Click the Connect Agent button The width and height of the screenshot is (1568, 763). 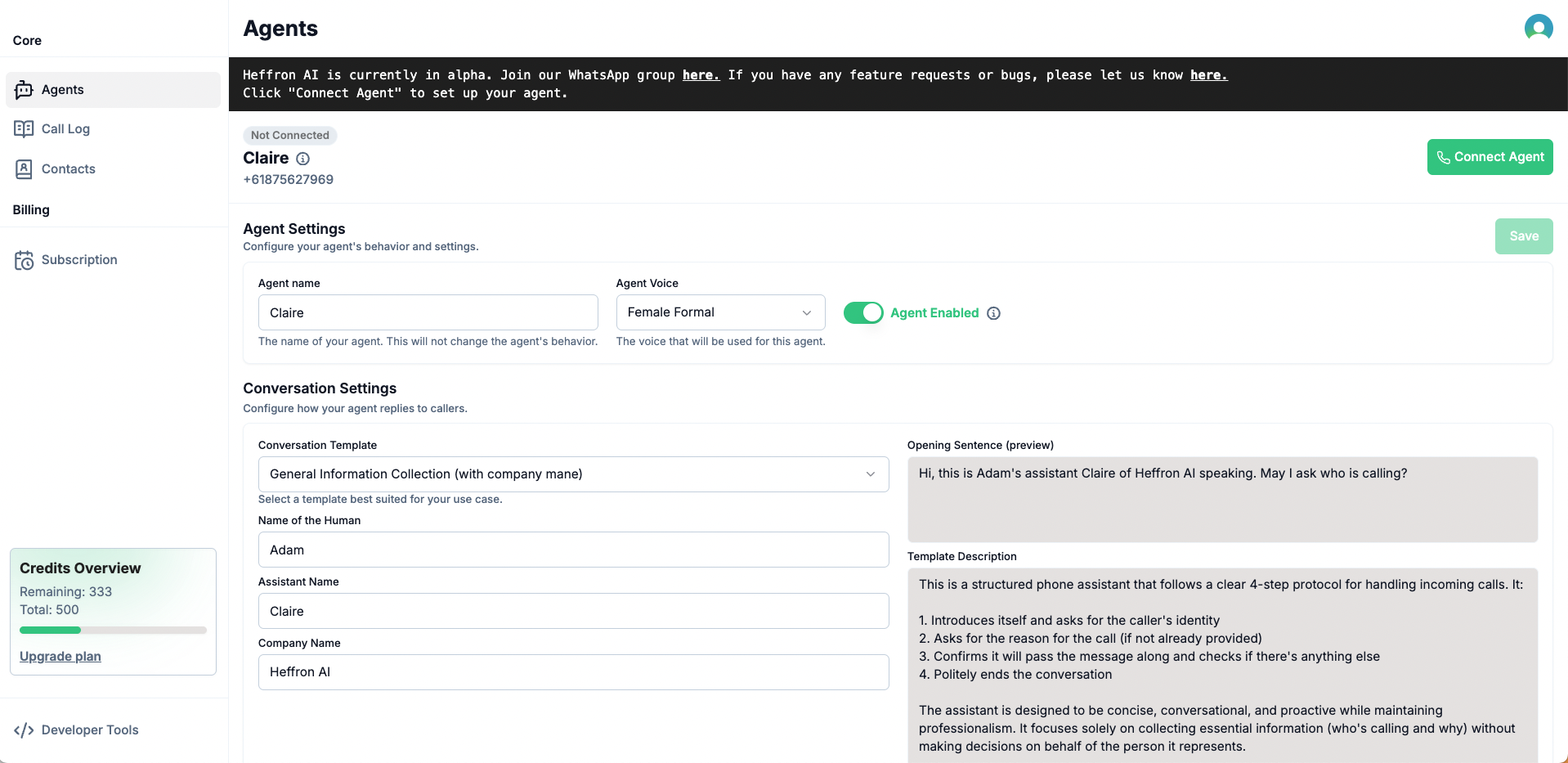coord(1490,157)
